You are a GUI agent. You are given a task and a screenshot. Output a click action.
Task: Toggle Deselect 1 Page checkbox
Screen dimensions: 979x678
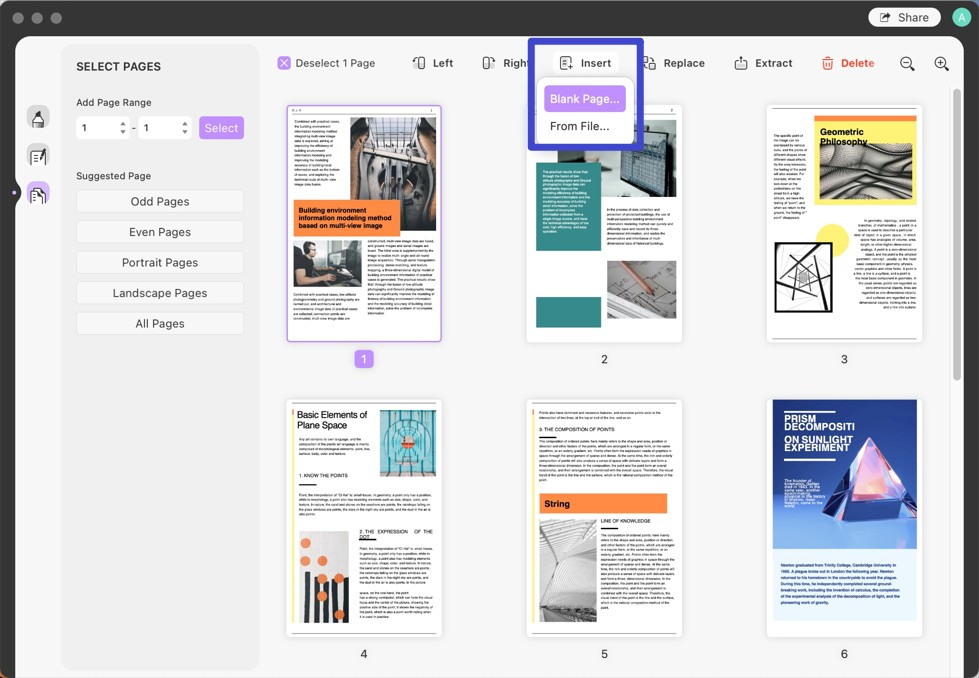(284, 63)
